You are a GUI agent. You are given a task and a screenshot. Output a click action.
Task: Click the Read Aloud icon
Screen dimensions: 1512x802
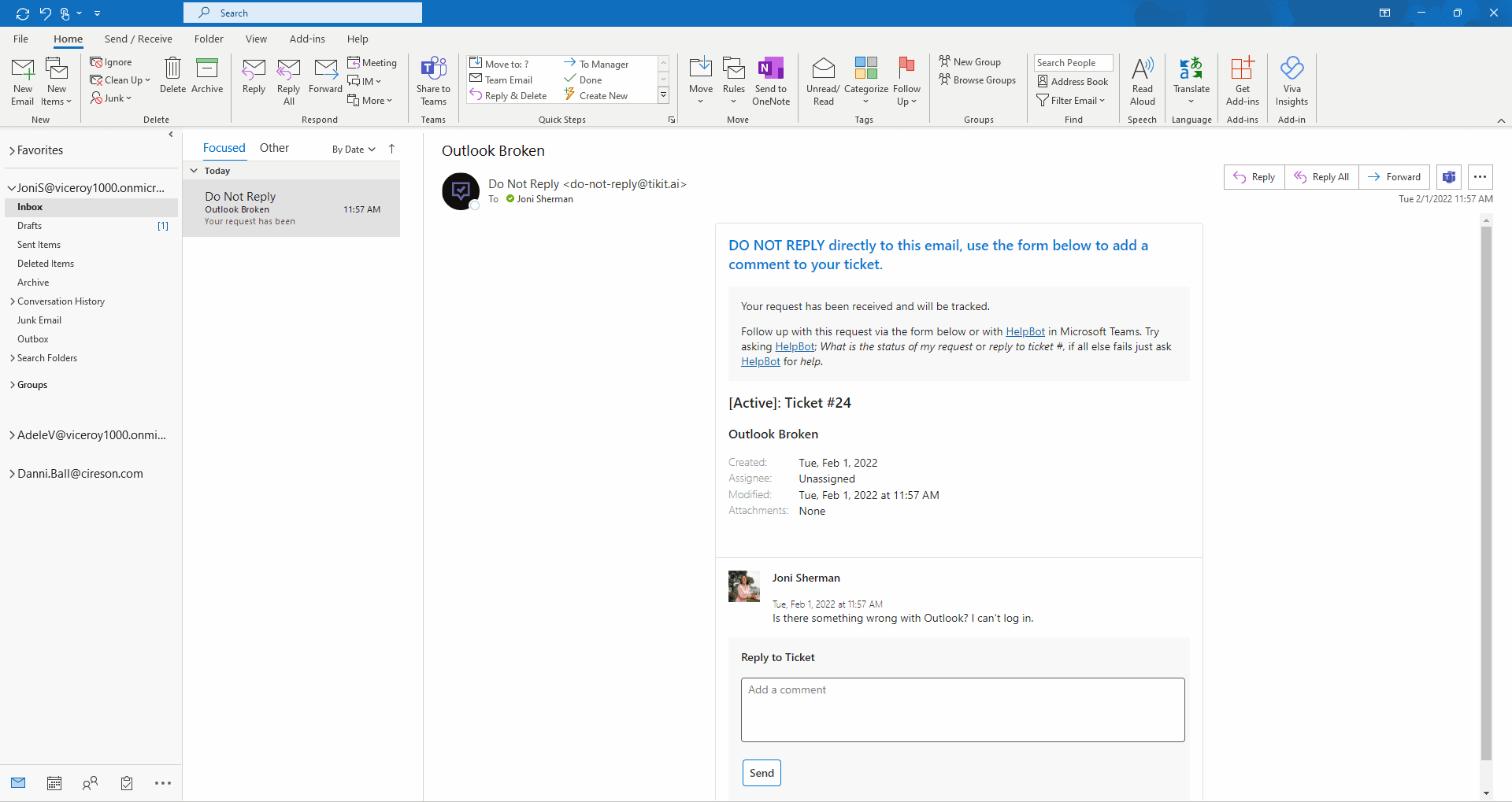tap(1143, 69)
